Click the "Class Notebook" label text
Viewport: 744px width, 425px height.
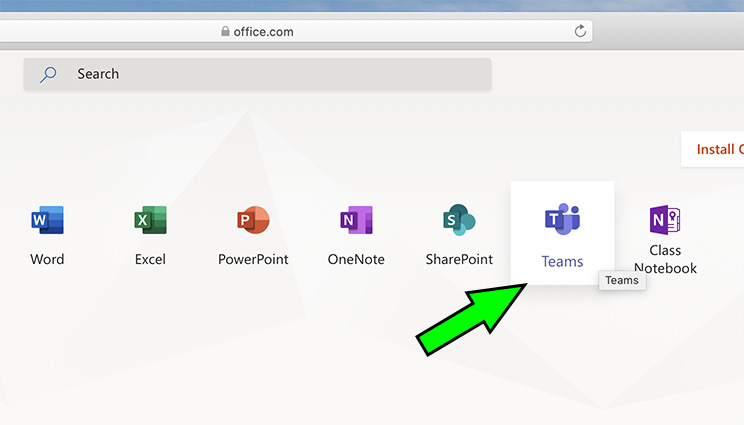pos(665,259)
